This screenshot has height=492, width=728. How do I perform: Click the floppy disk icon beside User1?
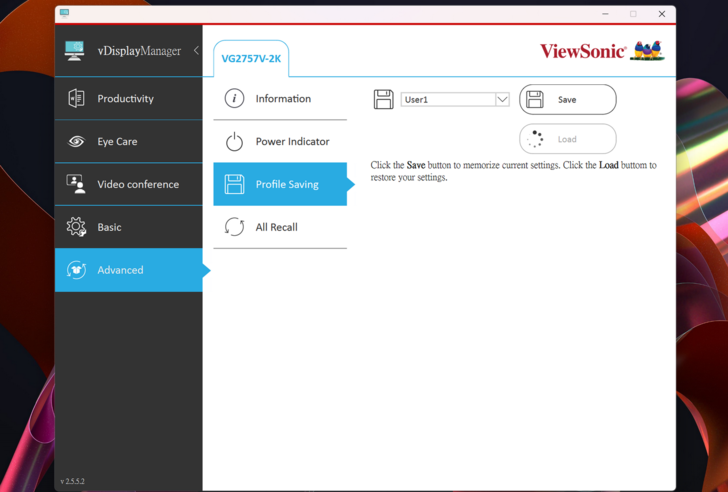coord(383,99)
